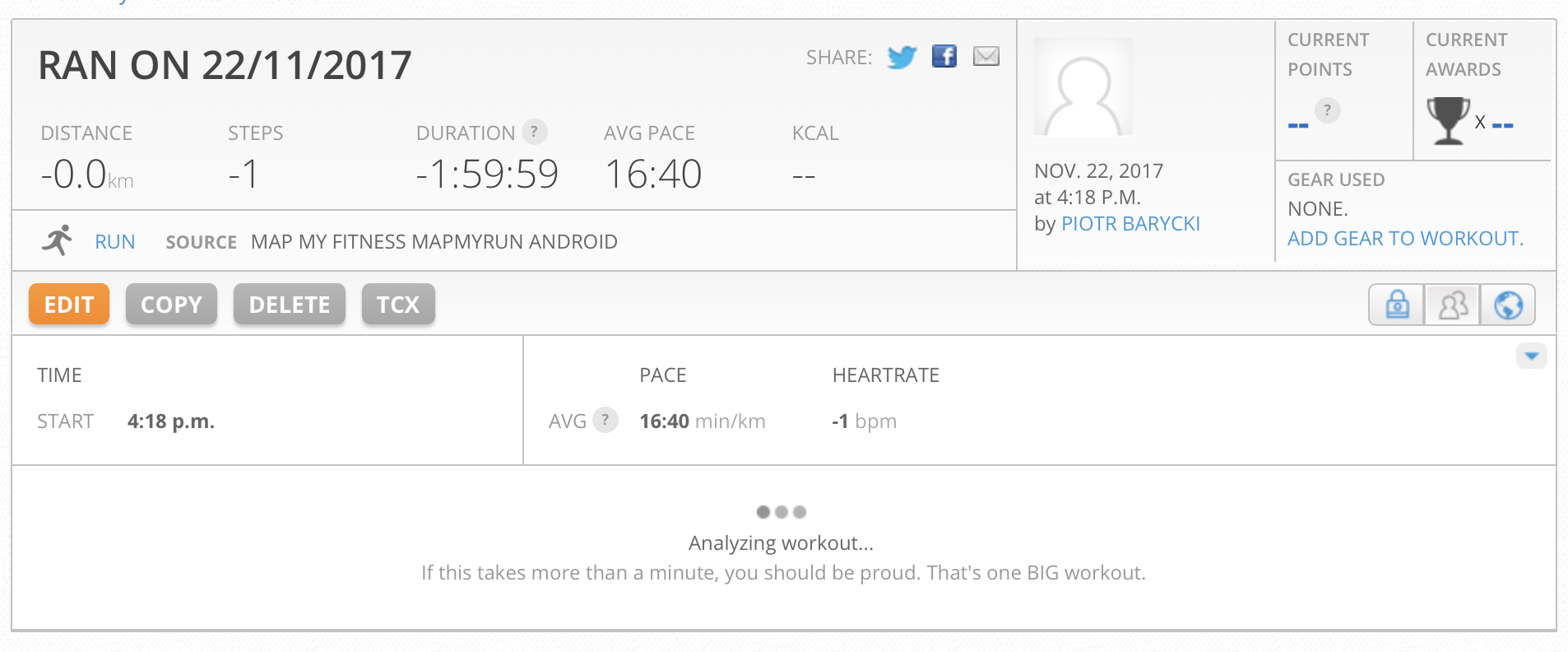Image resolution: width=1568 pixels, height=652 pixels.
Task: Delete this workout
Action: (x=290, y=305)
